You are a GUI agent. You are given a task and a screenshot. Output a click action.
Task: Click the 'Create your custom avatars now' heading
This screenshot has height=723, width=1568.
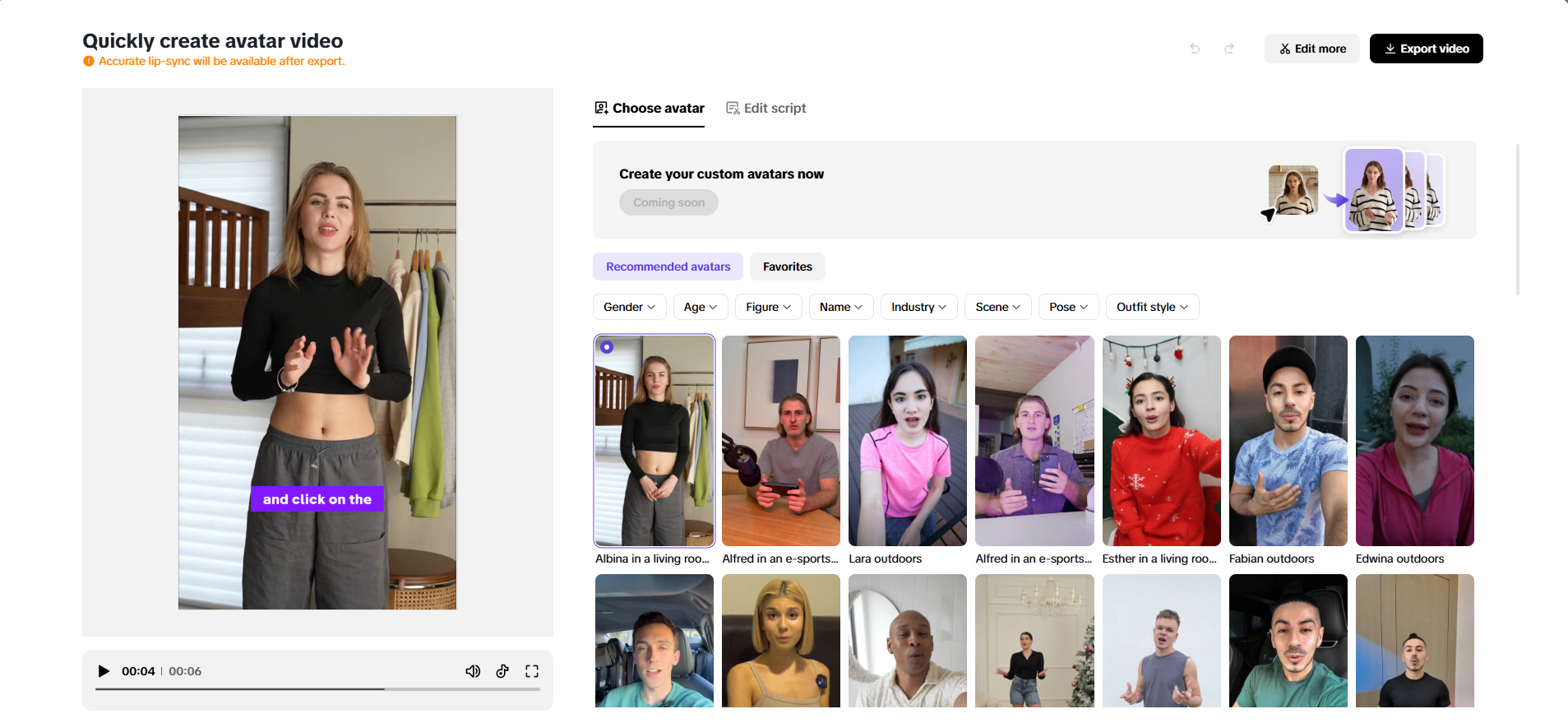[x=721, y=174]
